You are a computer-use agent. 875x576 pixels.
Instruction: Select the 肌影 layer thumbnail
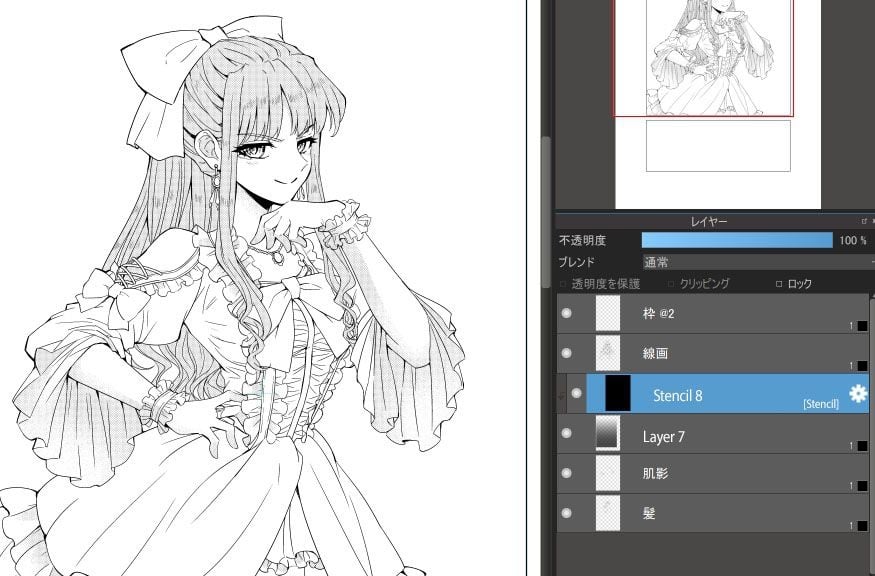pyautogui.click(x=608, y=473)
